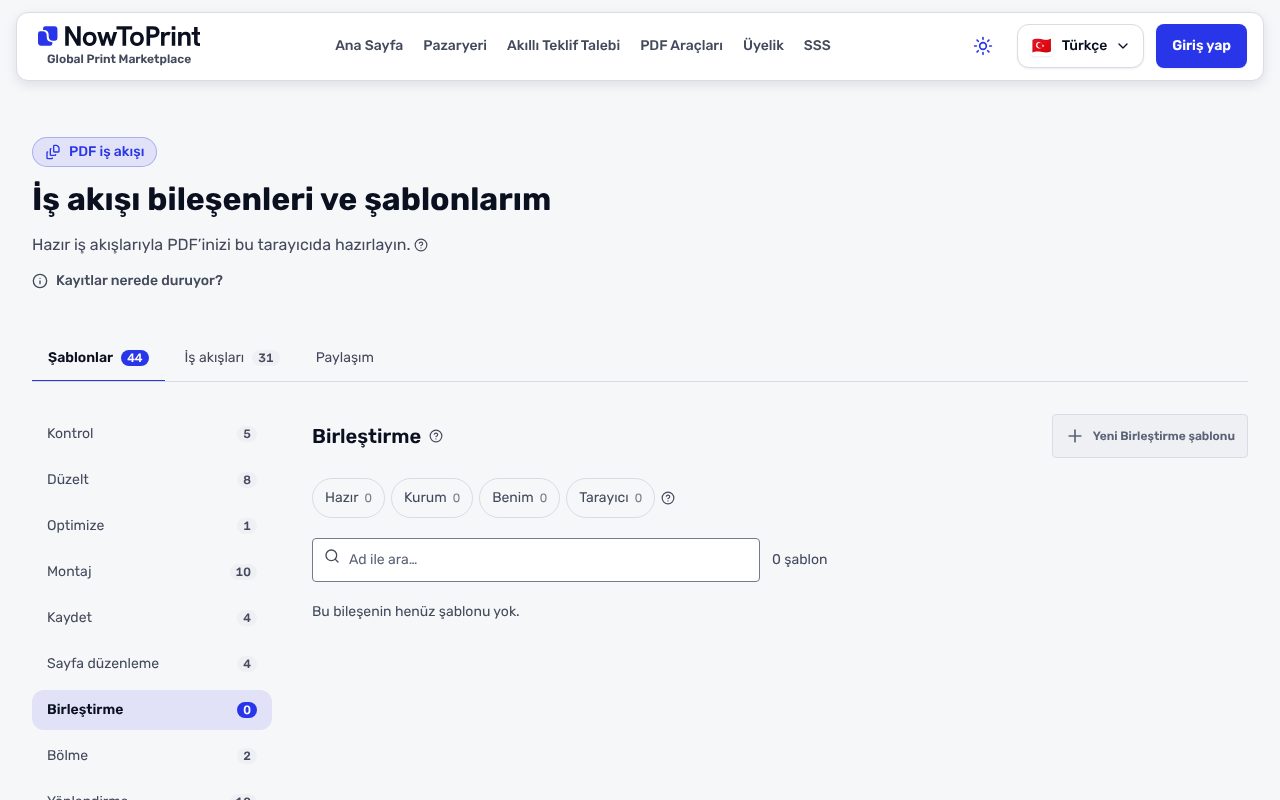Screen dimensions: 1280x800
Task: Open Akıllı Teklif Talebi menu item
Action: tap(563, 45)
